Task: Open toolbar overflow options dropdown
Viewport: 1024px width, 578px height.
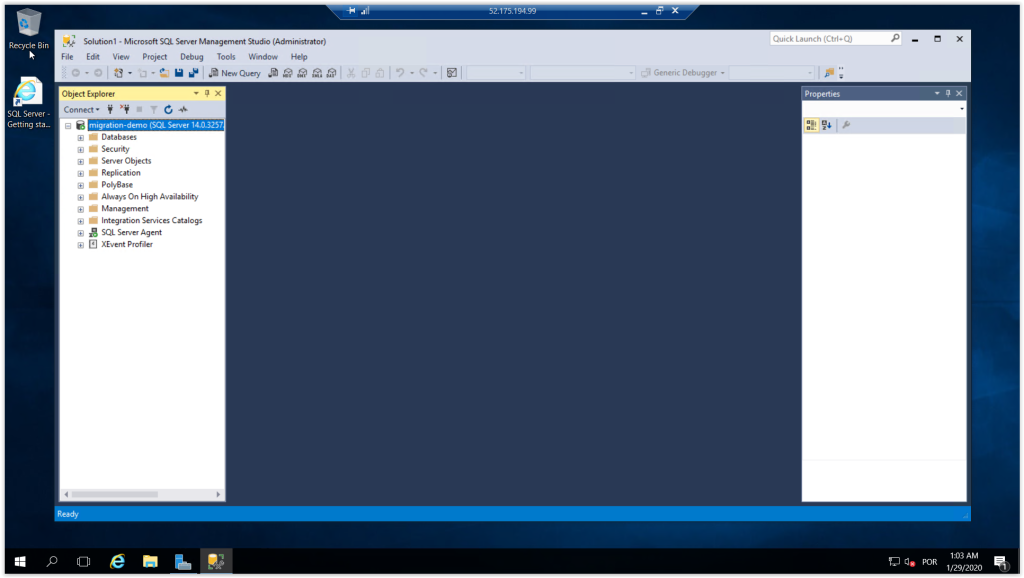Action: click(x=841, y=73)
